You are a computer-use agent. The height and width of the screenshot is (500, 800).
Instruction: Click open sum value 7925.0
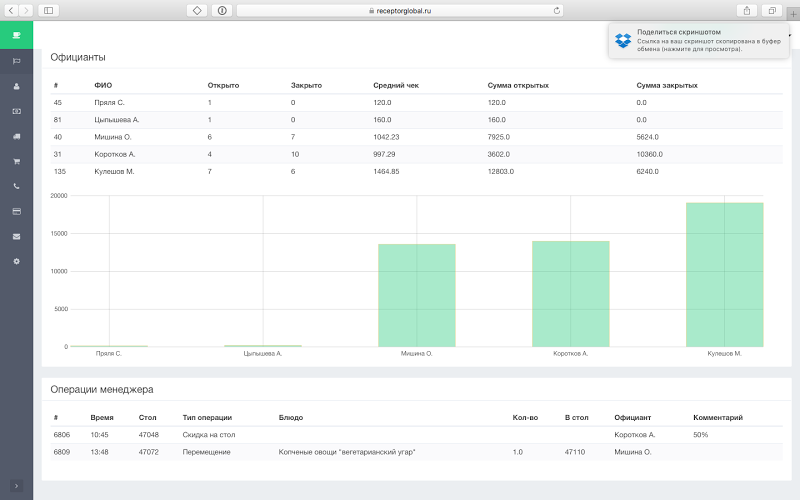[x=498, y=137]
